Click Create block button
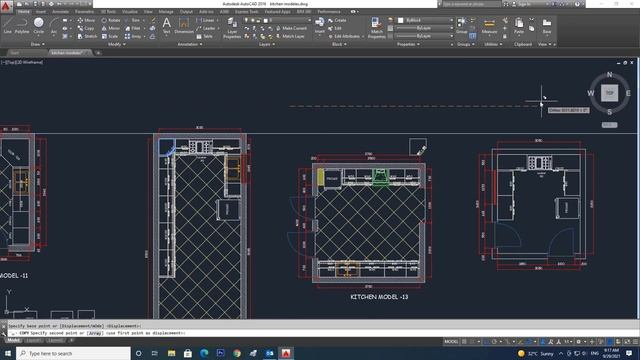The image size is (640, 360). 337,20
